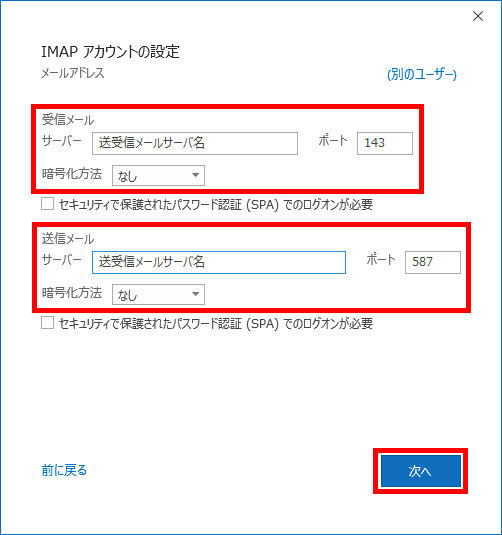Viewport: 502px width, 535px height.
Task: Expand the outgoing encryption dropdown arrow
Action: click(195, 294)
